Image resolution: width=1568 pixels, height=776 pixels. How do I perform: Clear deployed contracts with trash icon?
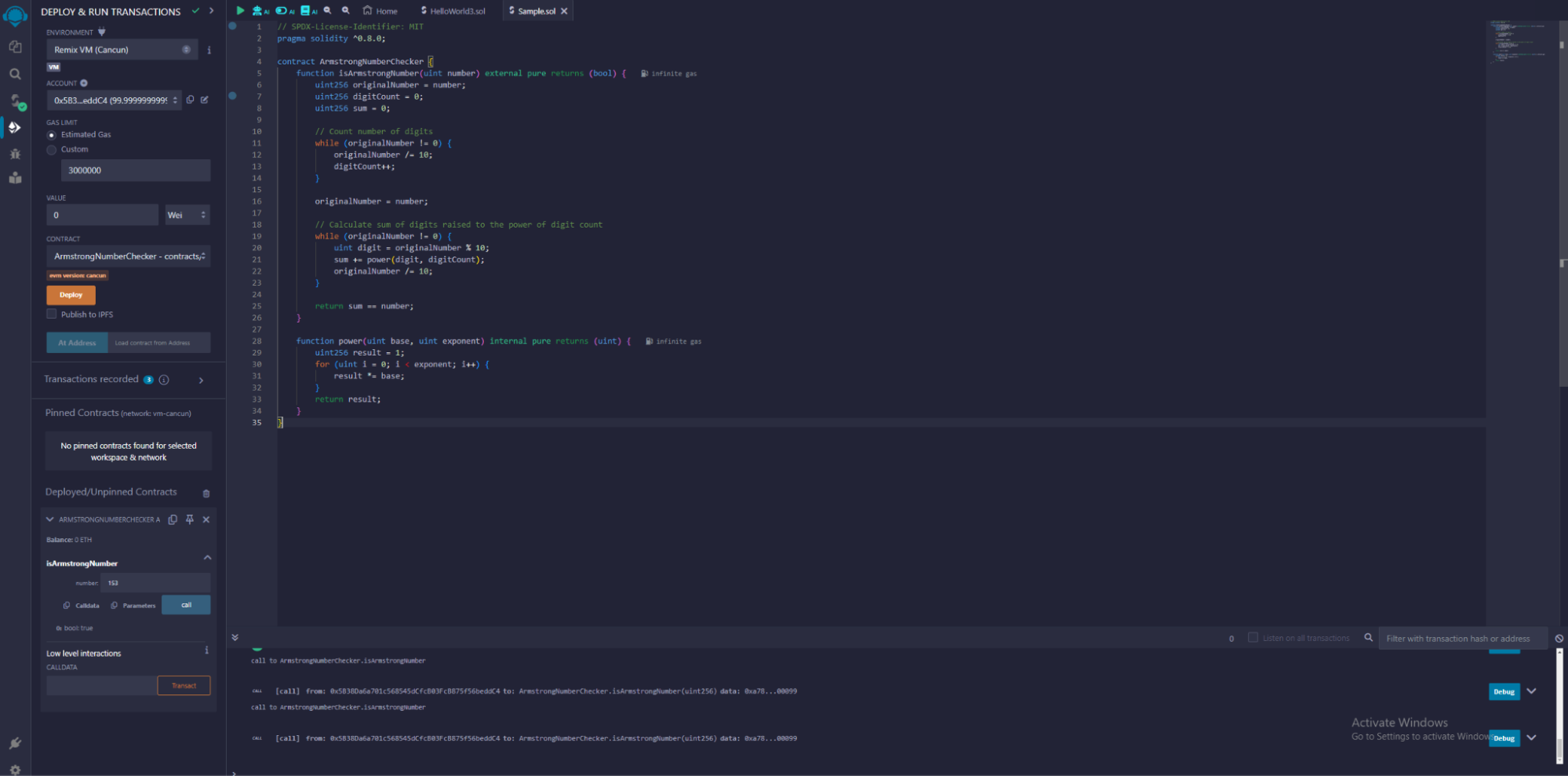coord(206,494)
